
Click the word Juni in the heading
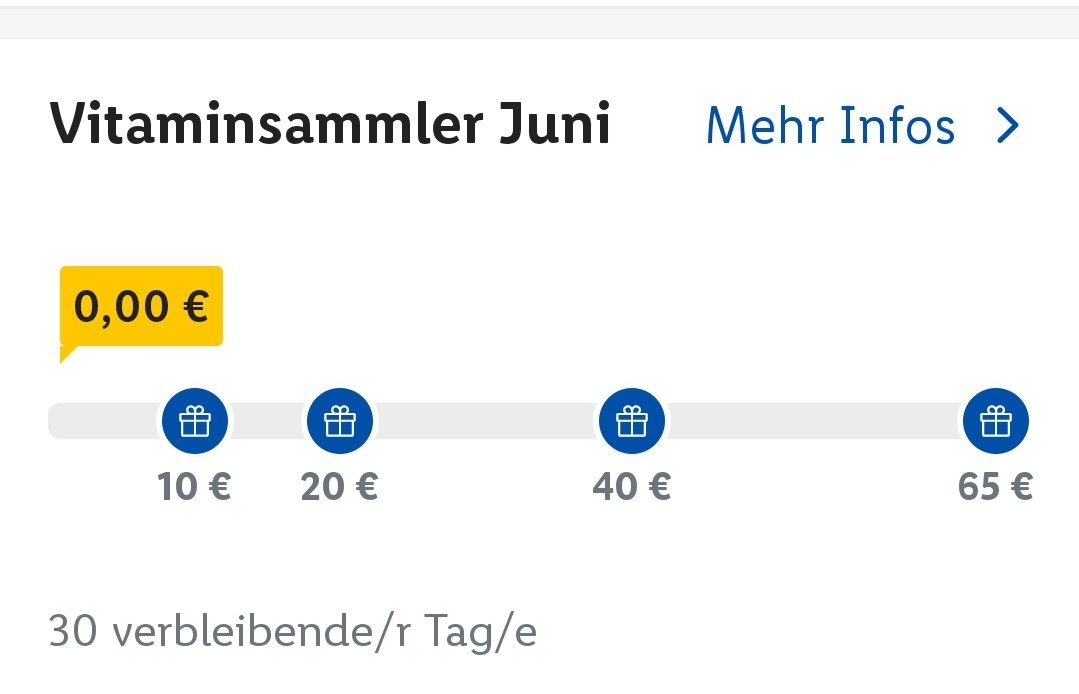[x=555, y=124]
